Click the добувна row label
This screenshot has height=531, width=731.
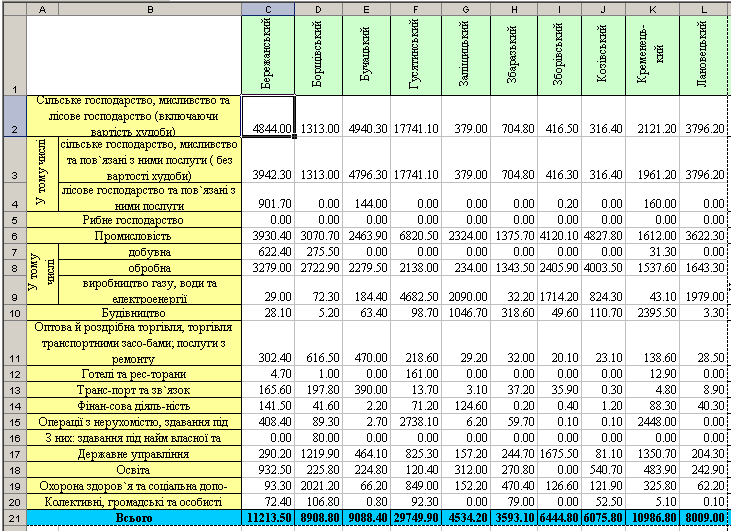[x=150, y=252]
